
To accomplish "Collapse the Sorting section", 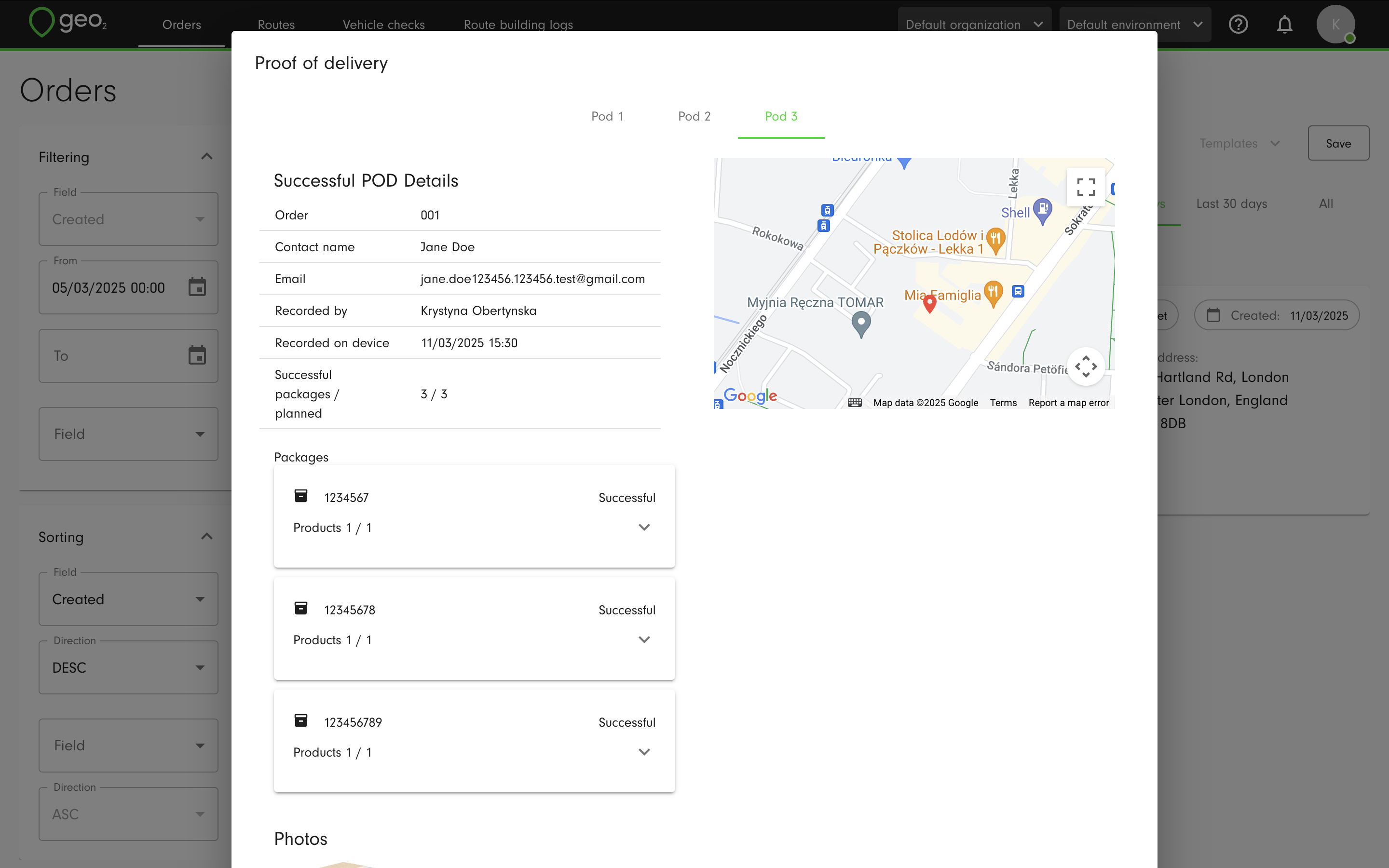I will [206, 537].
